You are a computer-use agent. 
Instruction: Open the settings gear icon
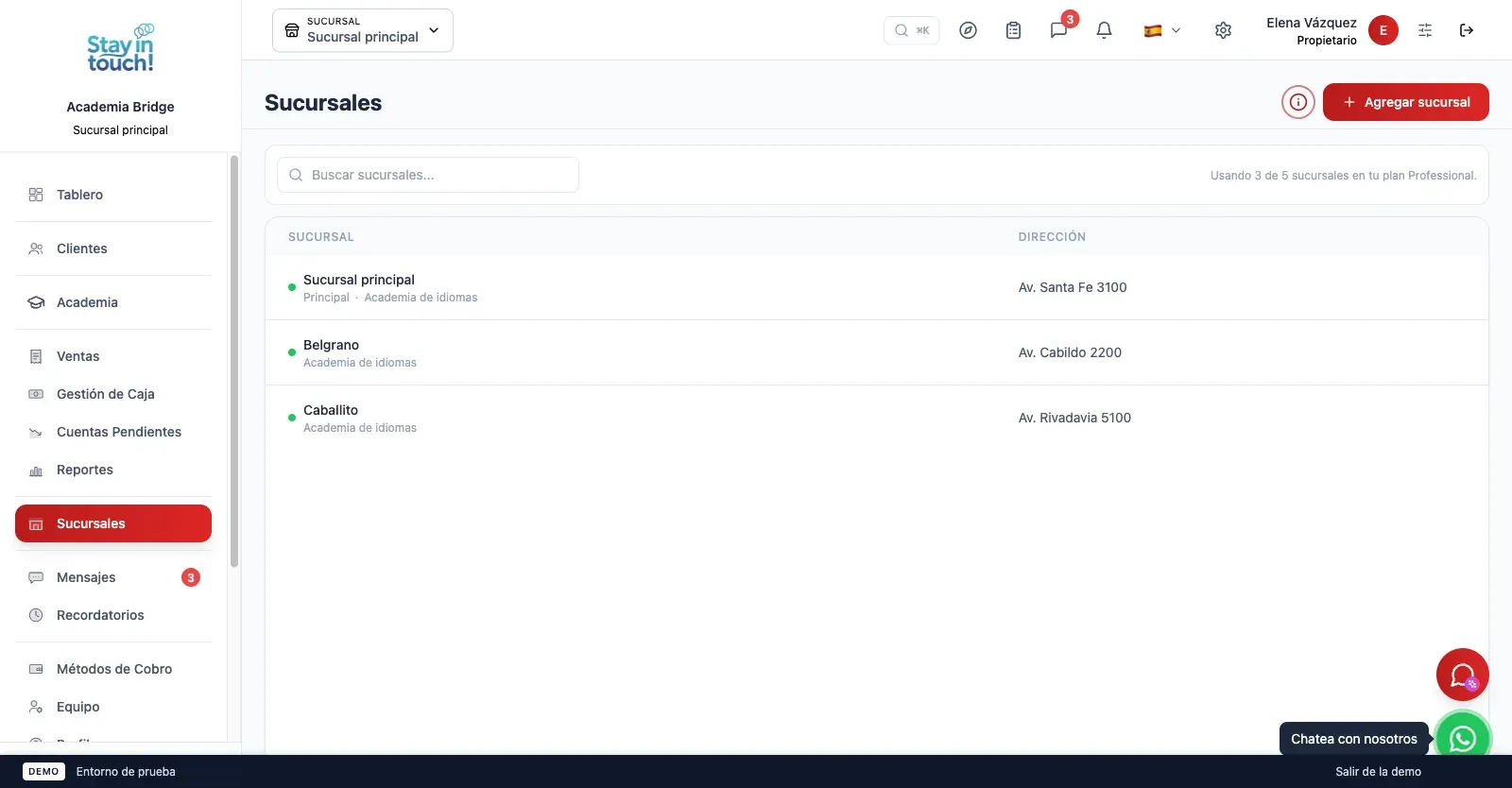point(1223,30)
